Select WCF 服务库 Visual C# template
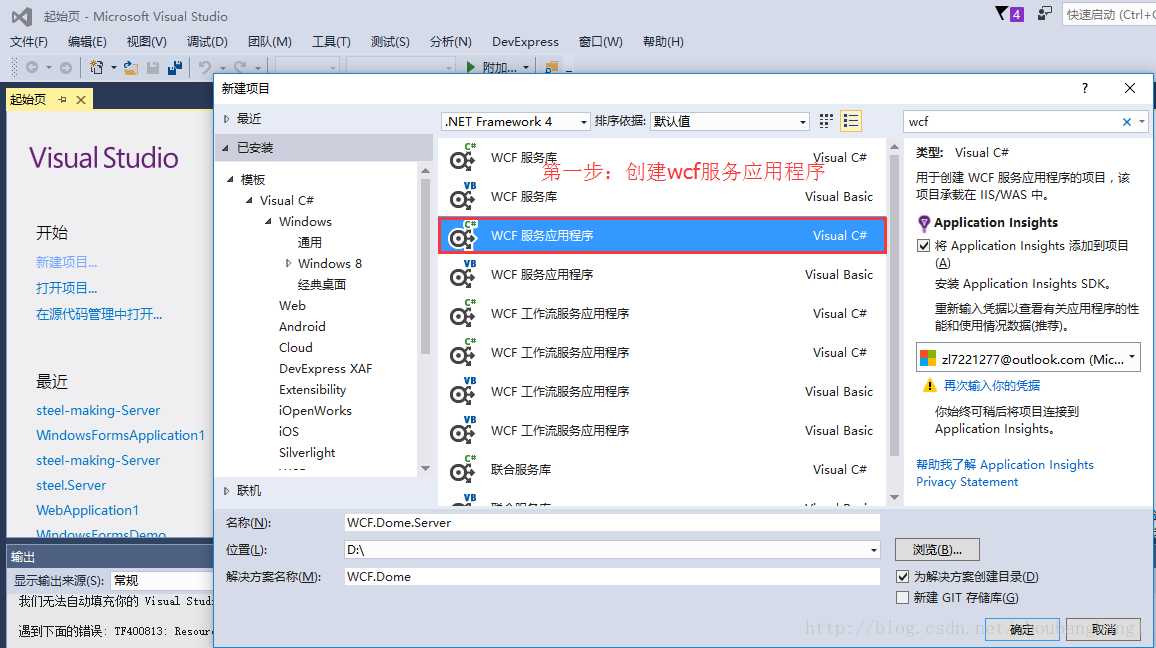Image resolution: width=1156 pixels, height=648 pixels. pos(661,158)
